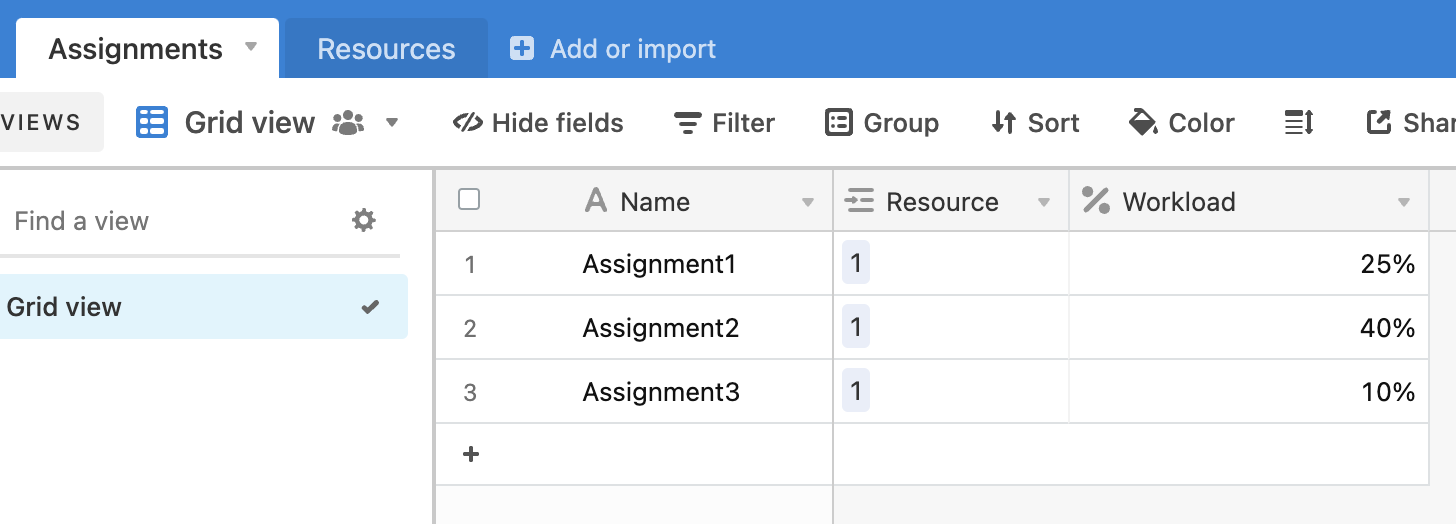Open the Assignments tab dropdown arrow

(251, 47)
